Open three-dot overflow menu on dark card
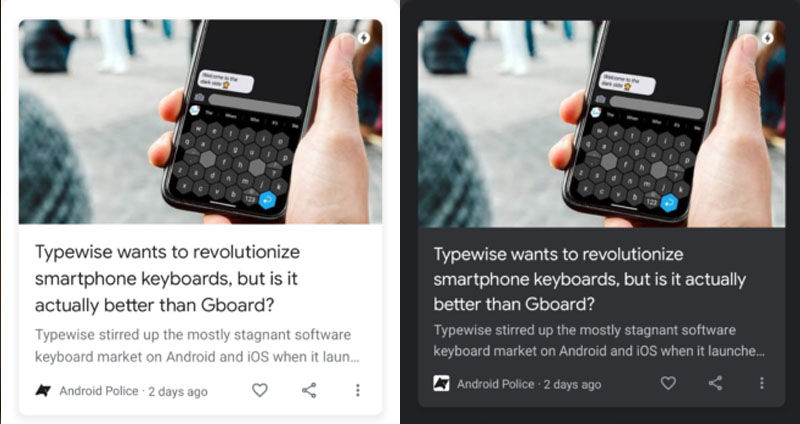 pos(762,383)
